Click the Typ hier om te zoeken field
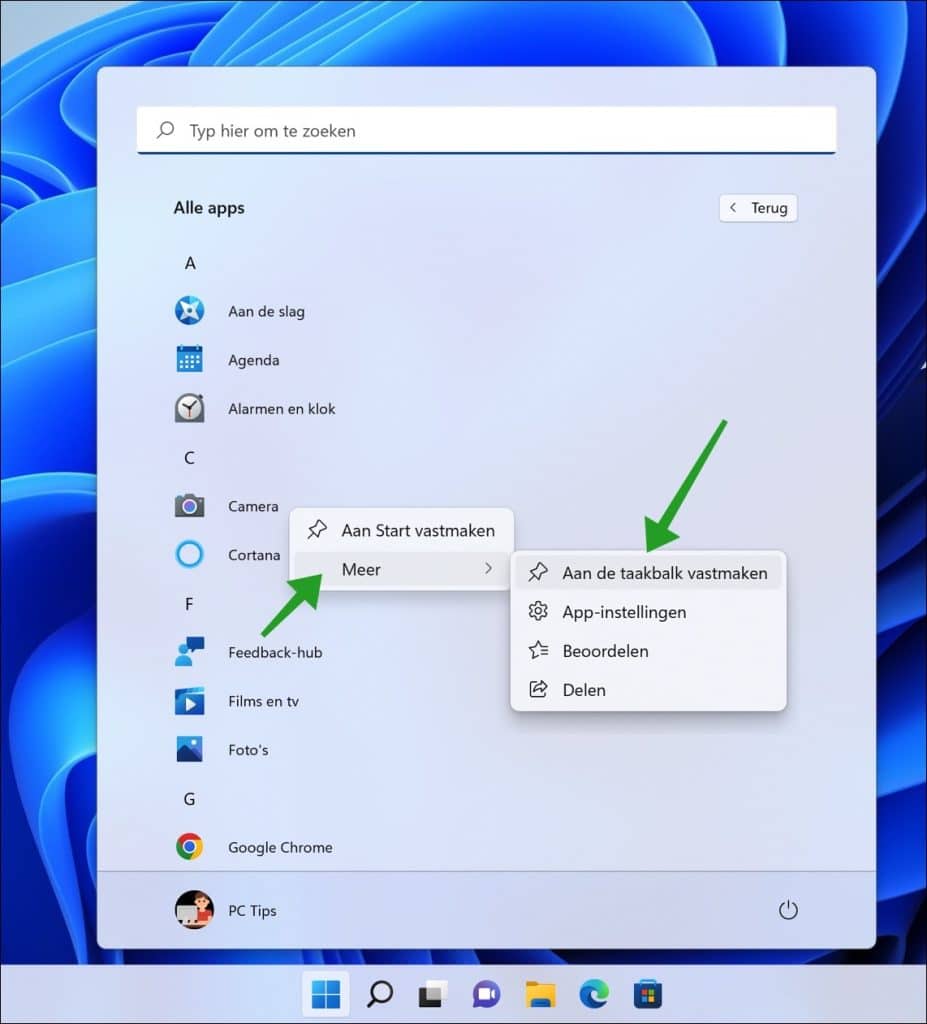 [x=486, y=131]
